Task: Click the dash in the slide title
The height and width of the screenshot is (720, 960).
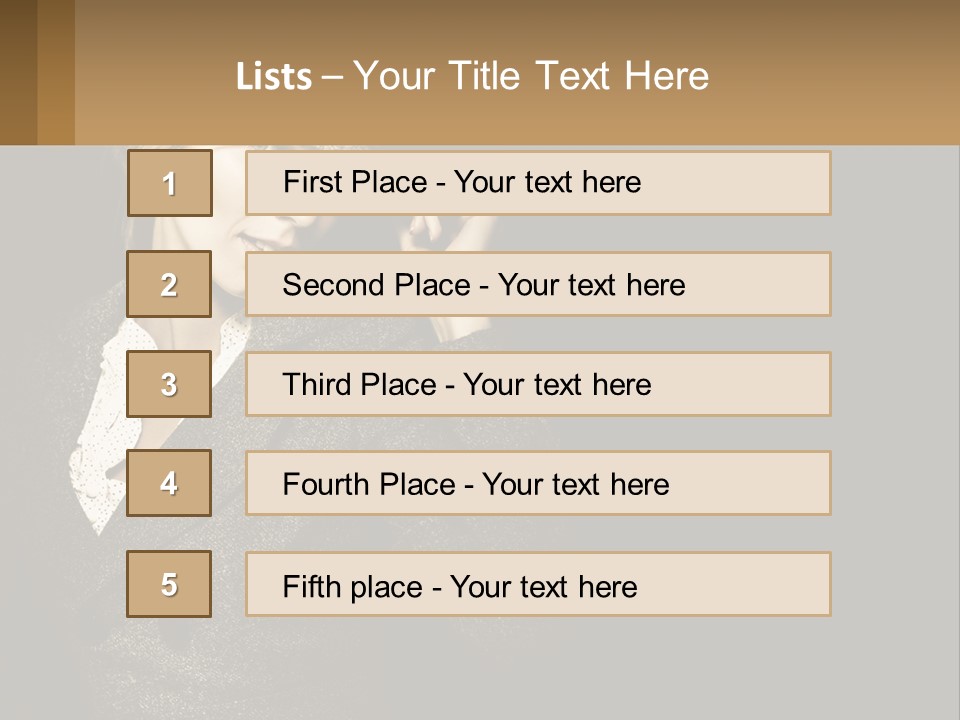Action: pos(332,77)
